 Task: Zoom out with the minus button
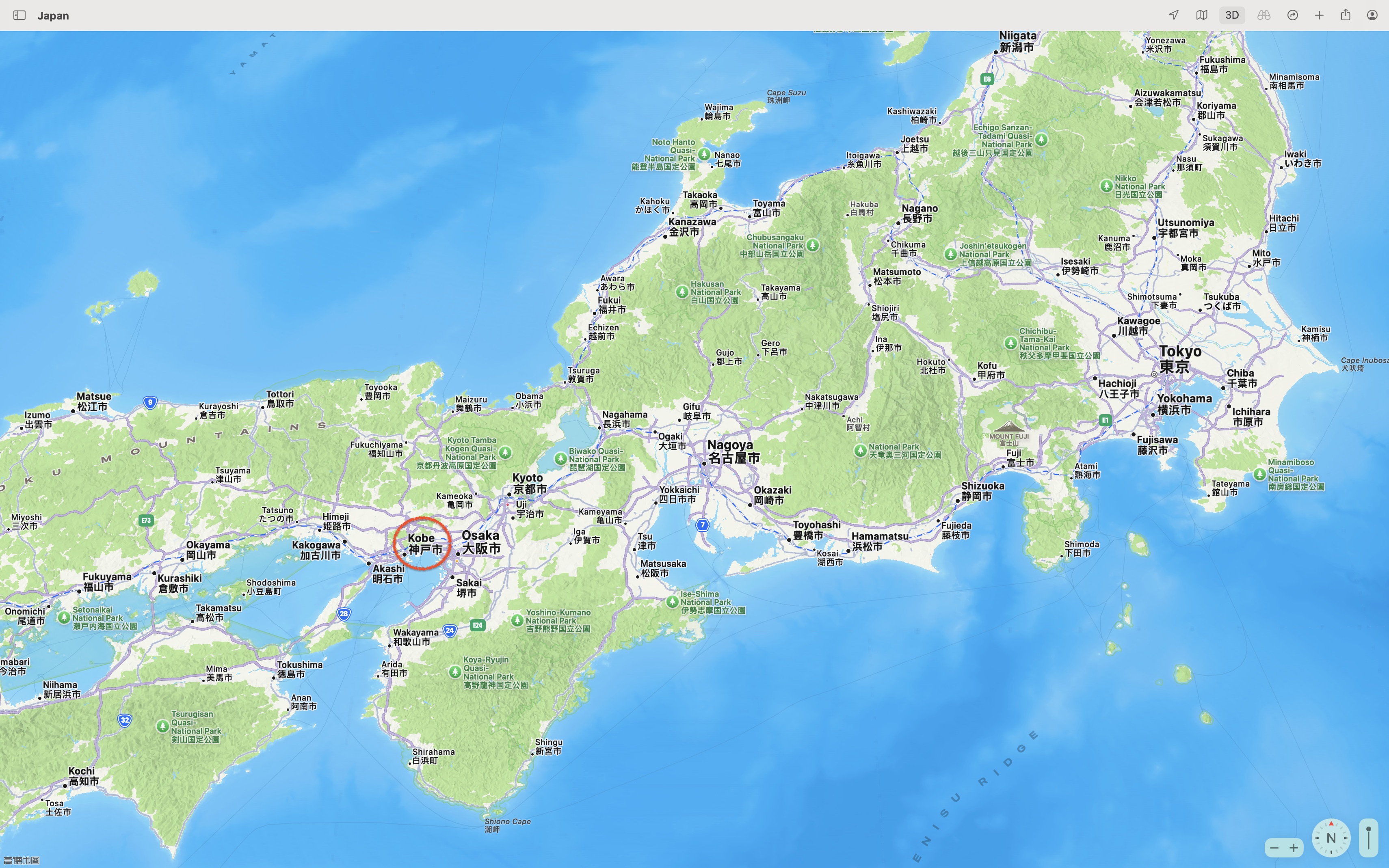(1274, 848)
